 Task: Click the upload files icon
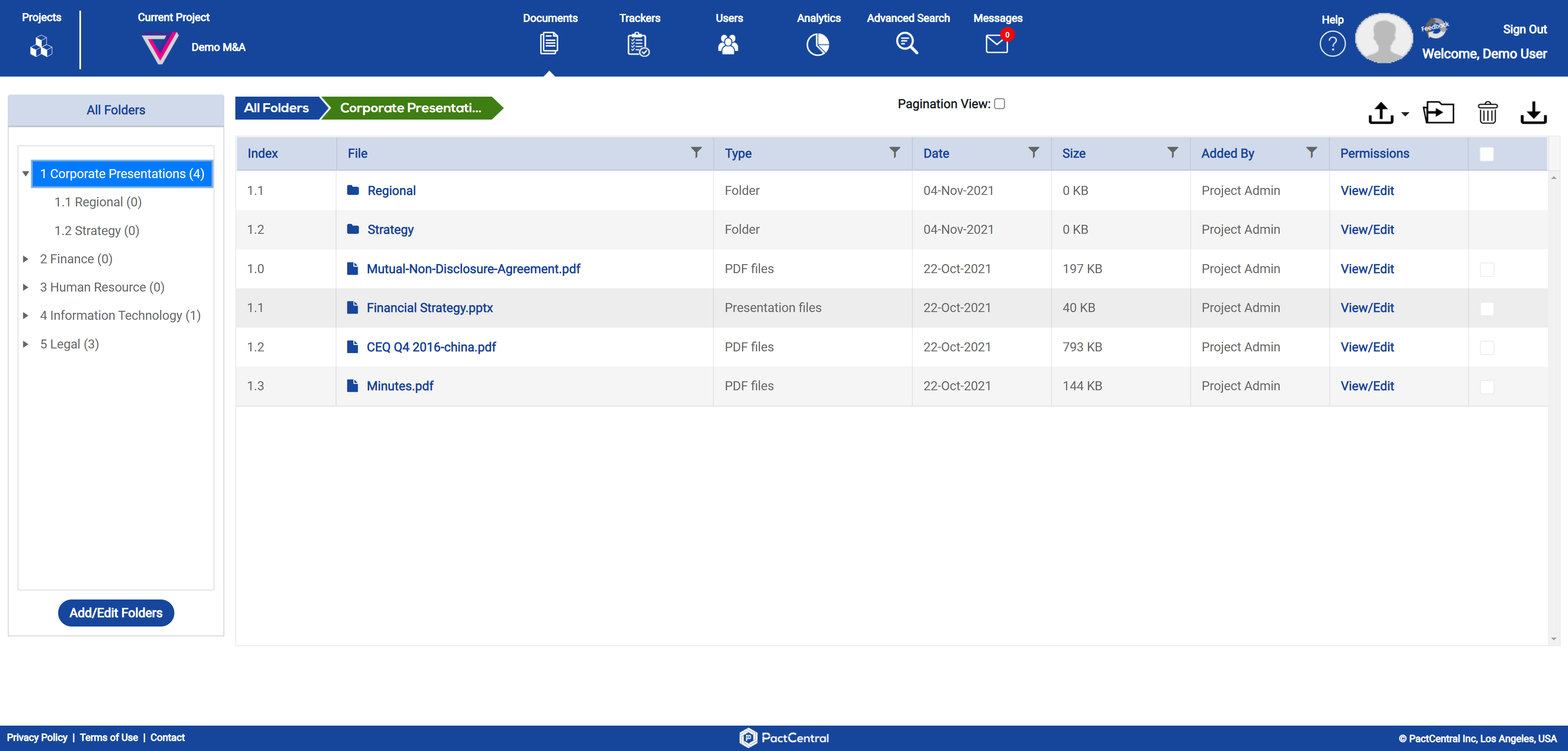(1381, 113)
